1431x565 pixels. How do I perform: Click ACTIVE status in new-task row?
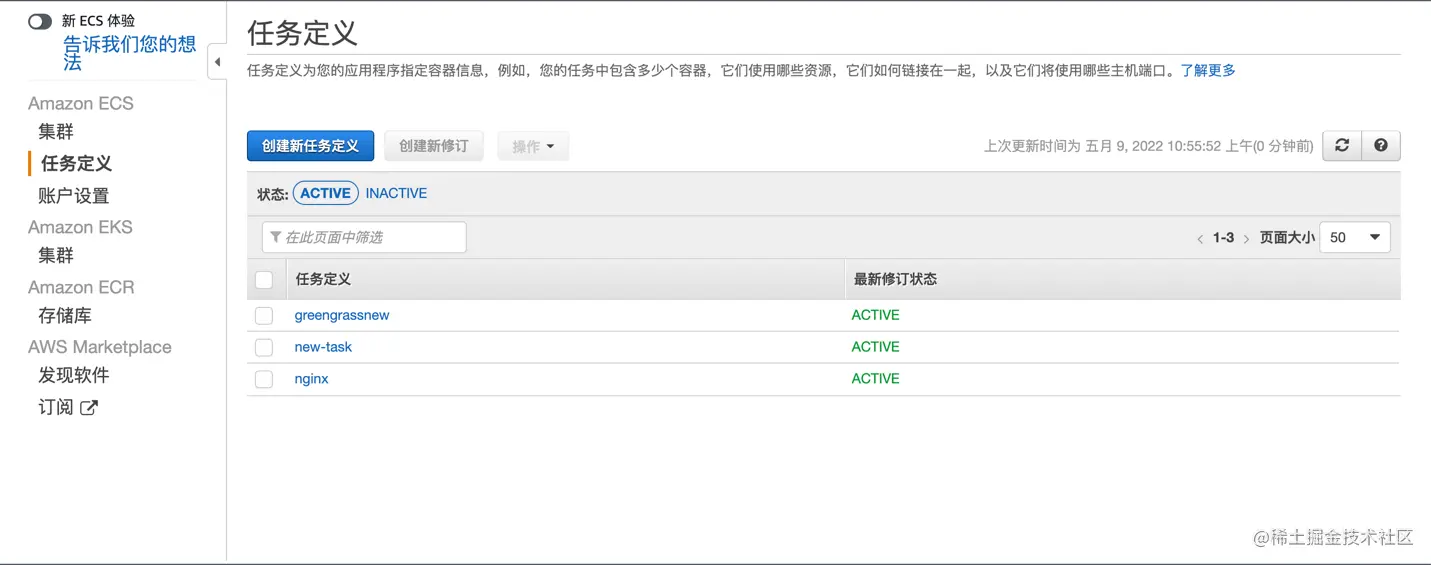875,347
